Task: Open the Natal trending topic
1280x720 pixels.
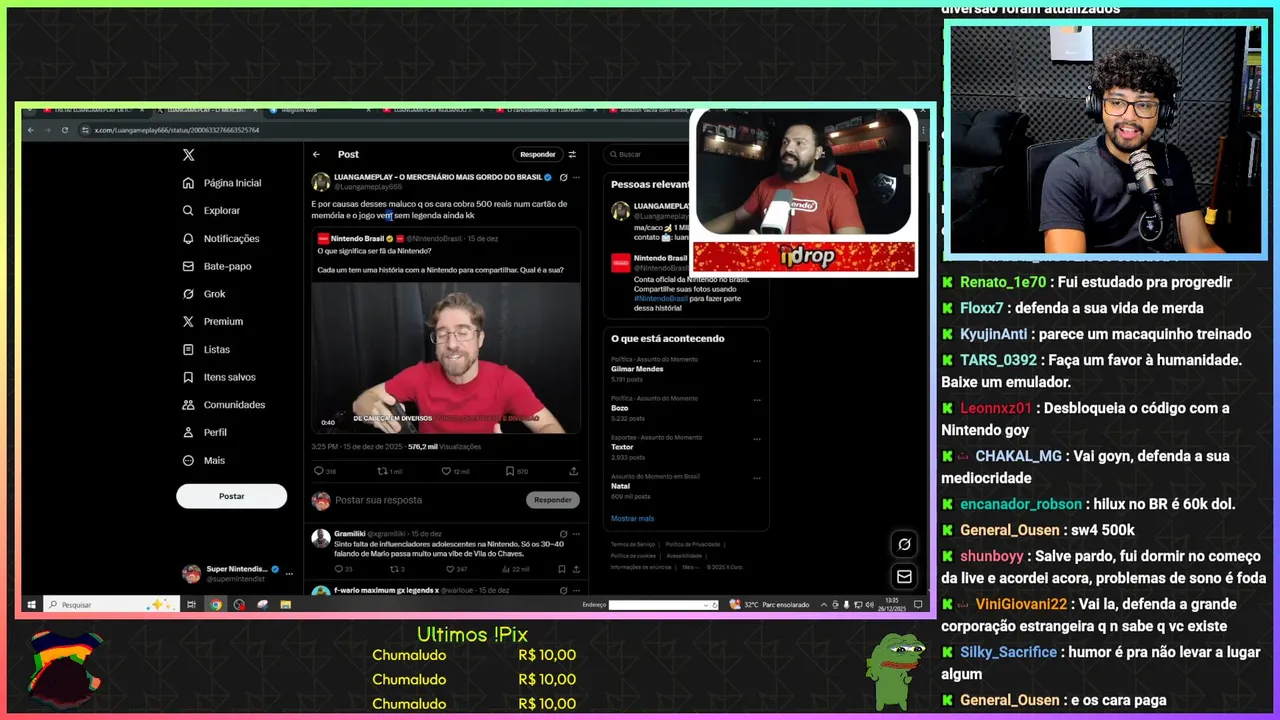Action: click(x=621, y=486)
